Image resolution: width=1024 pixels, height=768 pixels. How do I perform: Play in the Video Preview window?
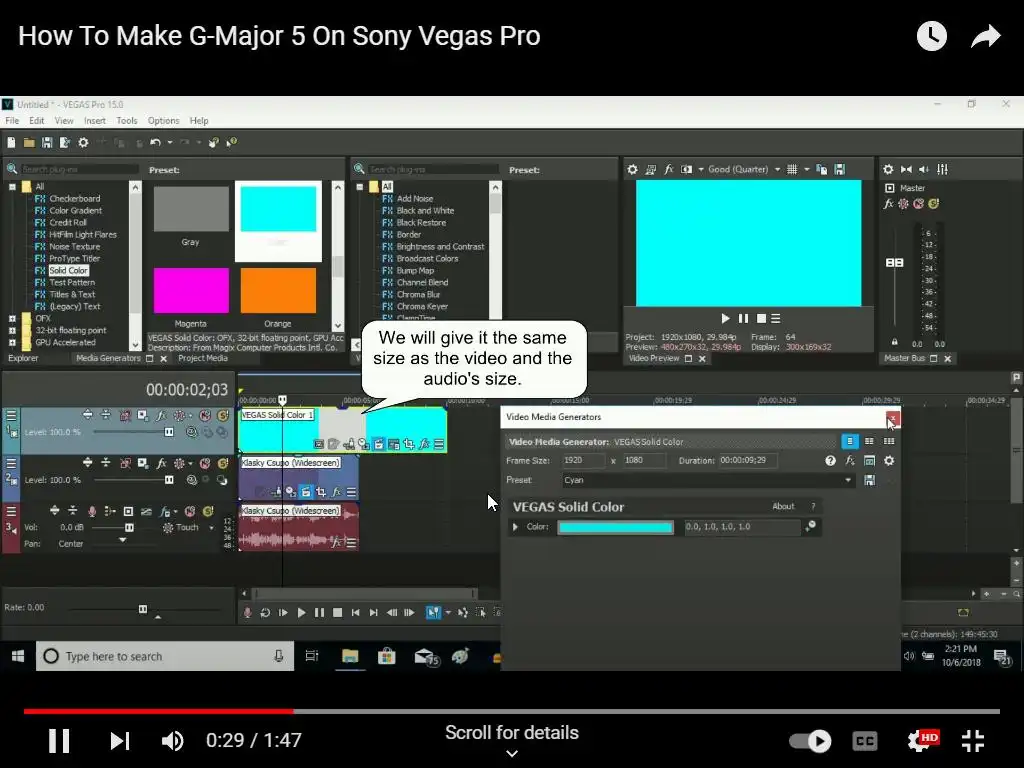[725, 319]
